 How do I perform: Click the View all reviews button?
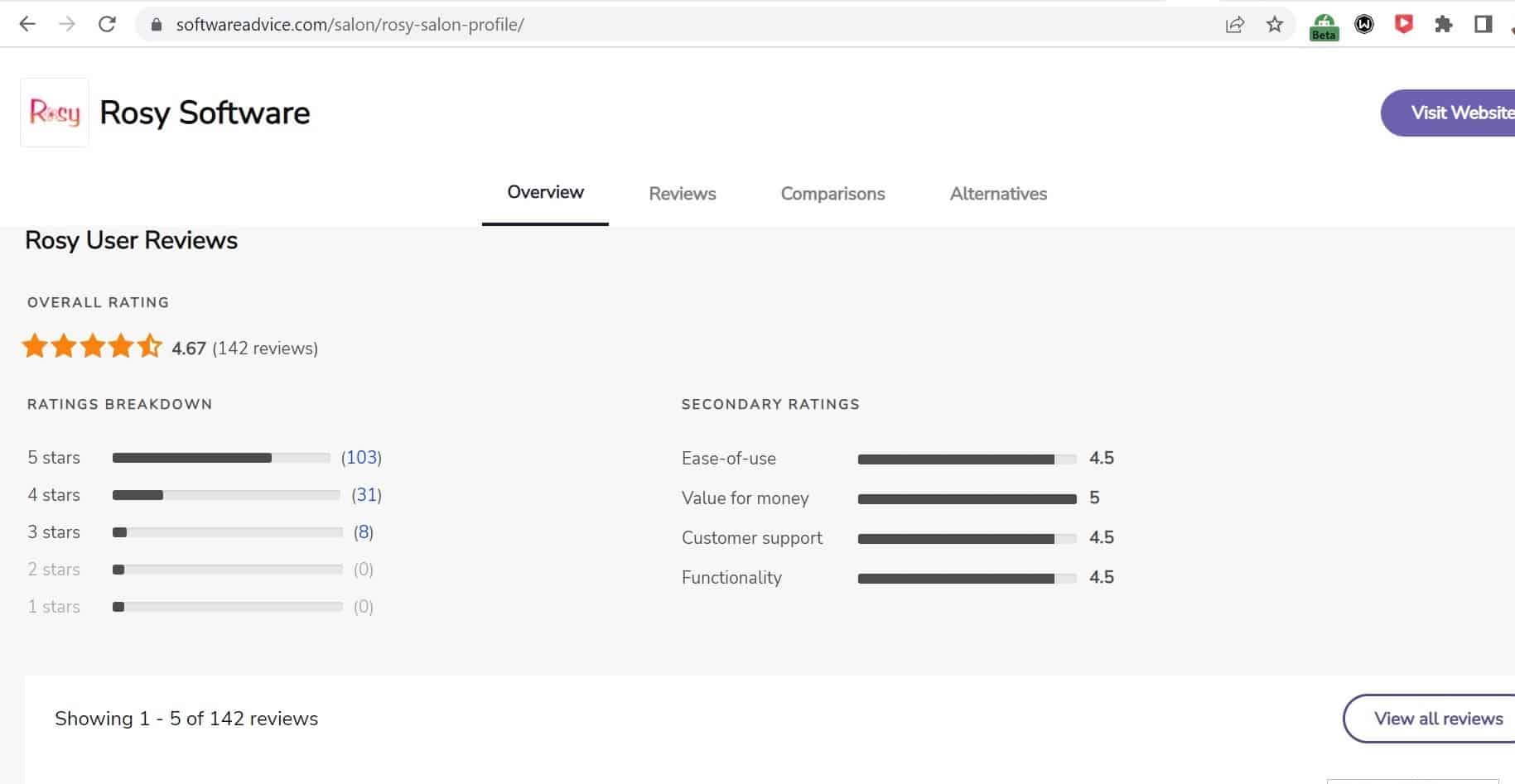coord(1430,719)
